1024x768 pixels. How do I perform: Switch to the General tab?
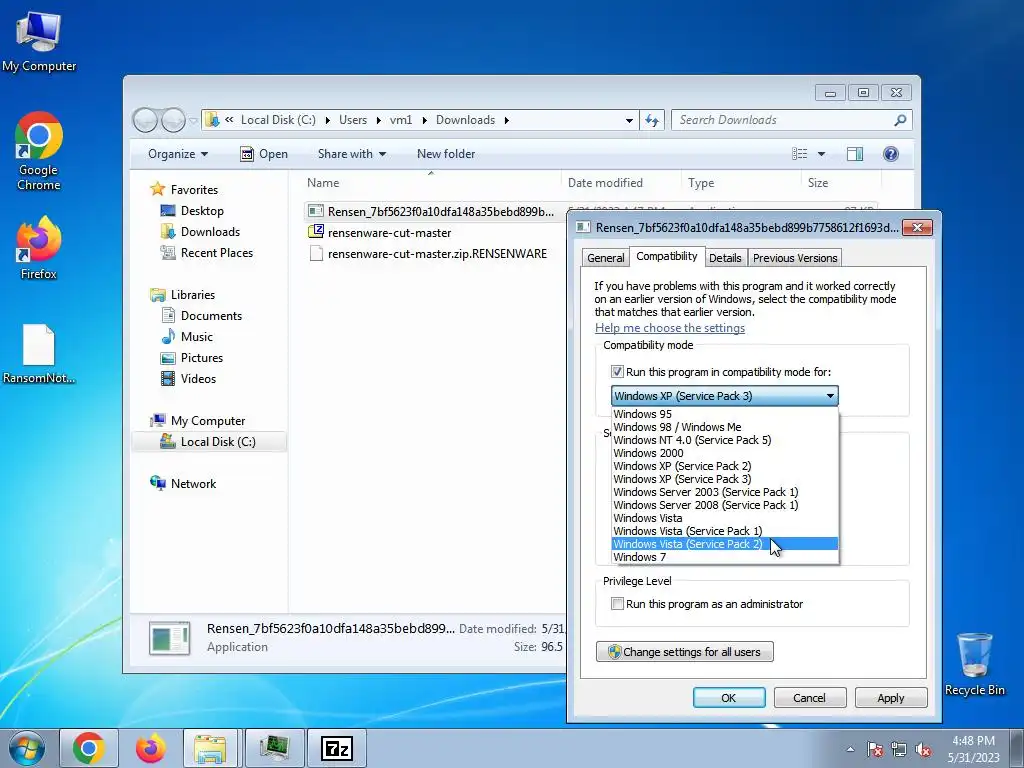pyautogui.click(x=605, y=258)
